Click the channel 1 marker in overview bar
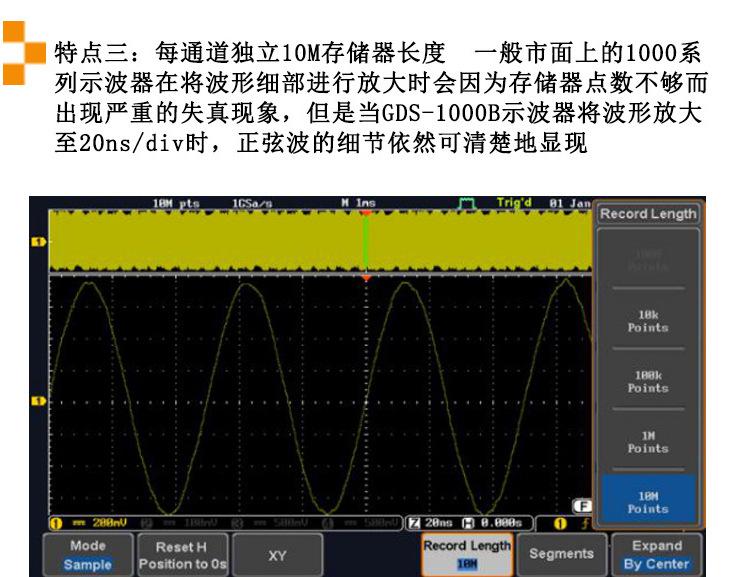 coord(39,241)
